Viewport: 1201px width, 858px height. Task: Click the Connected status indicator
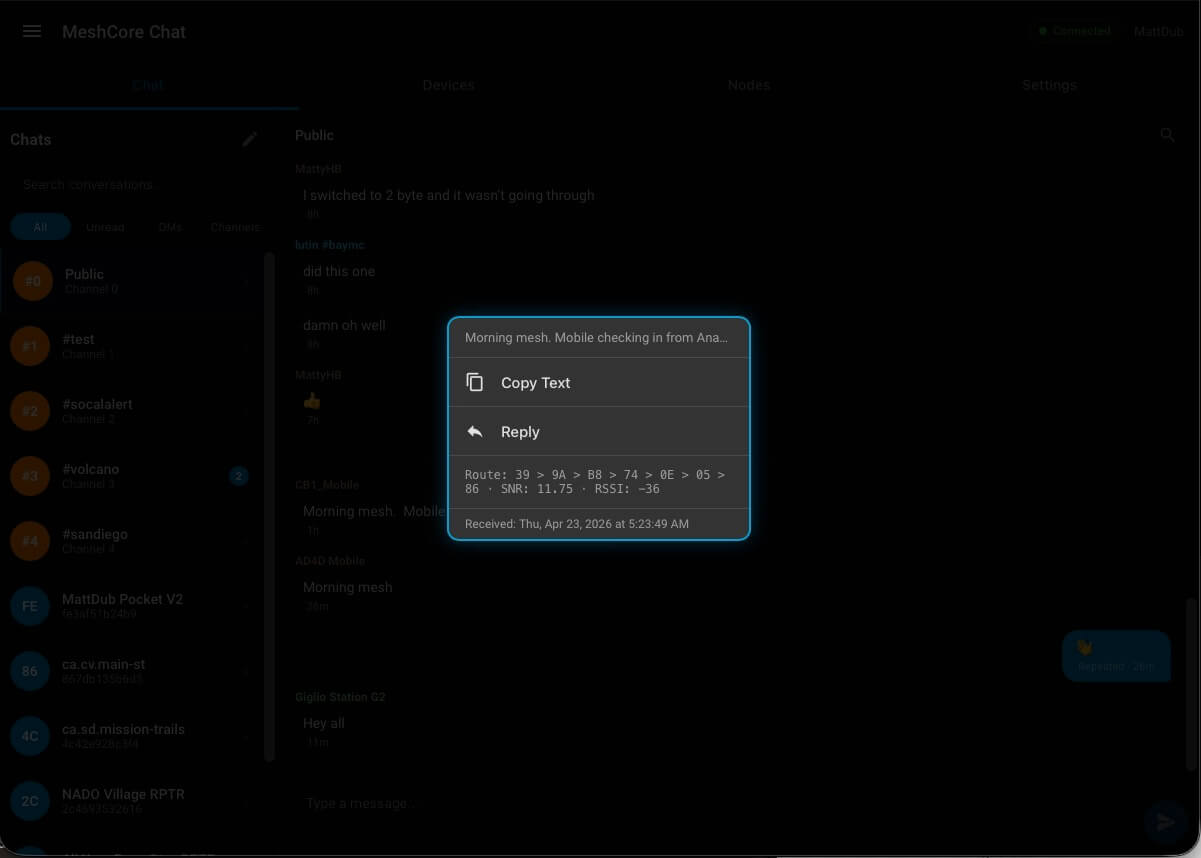point(1074,31)
